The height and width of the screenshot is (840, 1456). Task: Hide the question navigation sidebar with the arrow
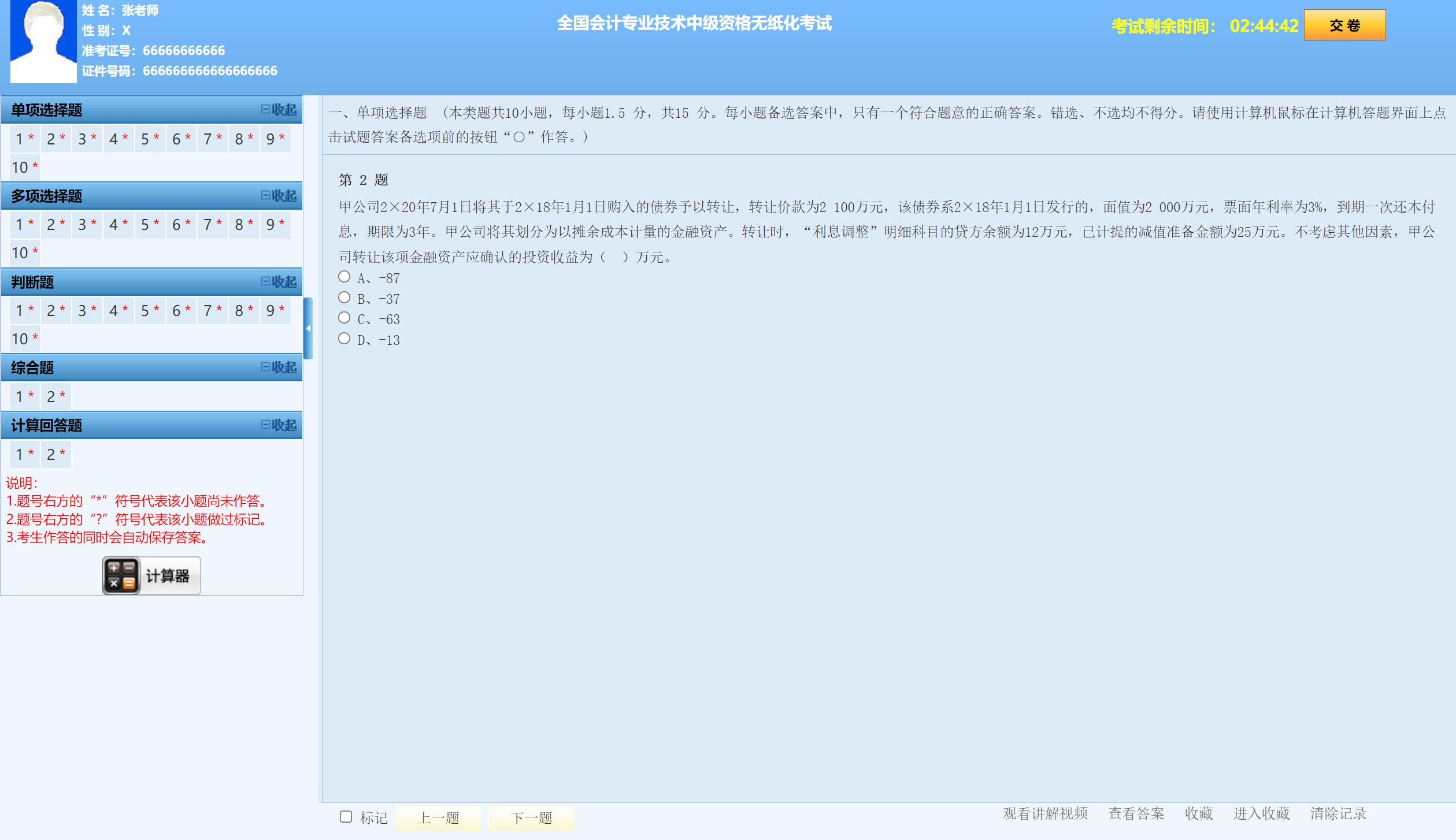pyautogui.click(x=309, y=327)
